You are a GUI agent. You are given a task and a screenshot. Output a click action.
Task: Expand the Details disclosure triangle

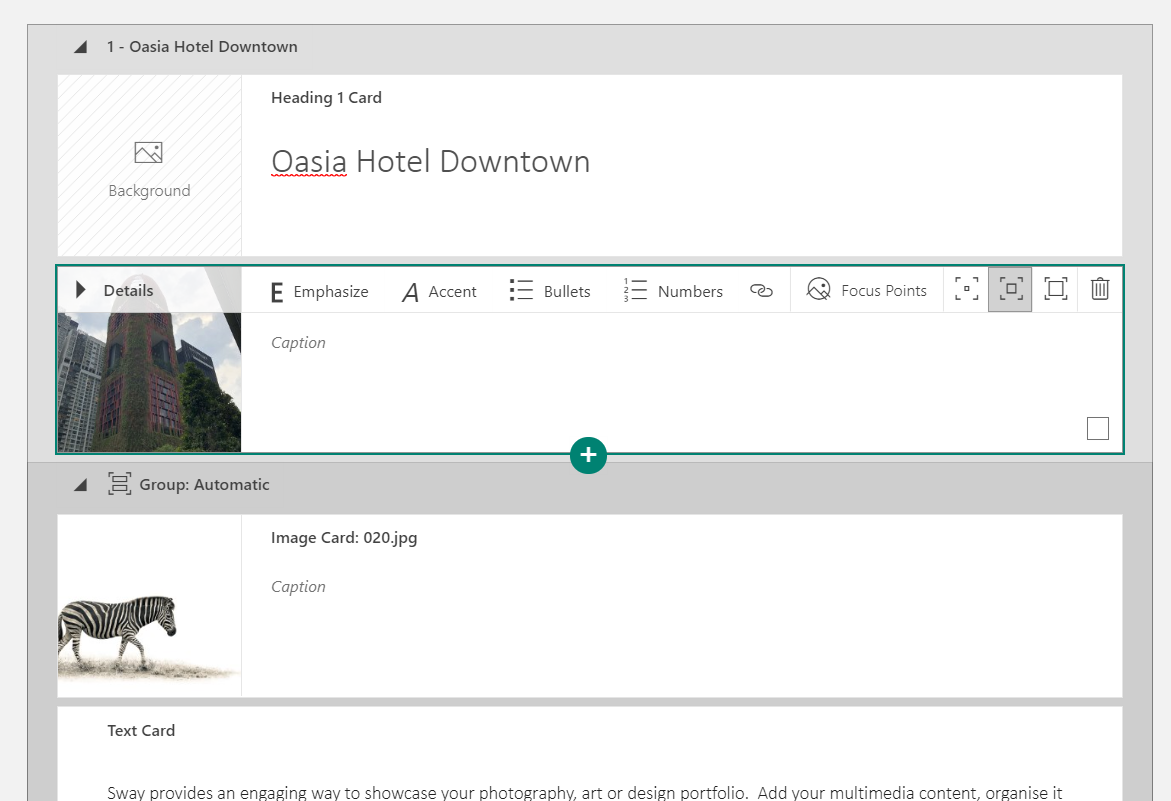pos(81,290)
